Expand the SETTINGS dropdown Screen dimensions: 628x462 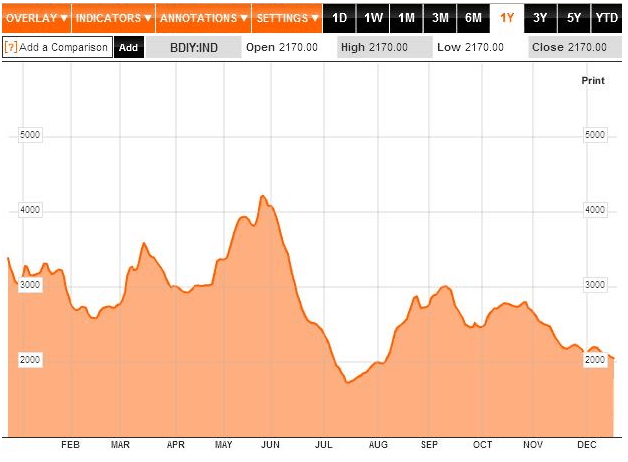(x=286, y=18)
